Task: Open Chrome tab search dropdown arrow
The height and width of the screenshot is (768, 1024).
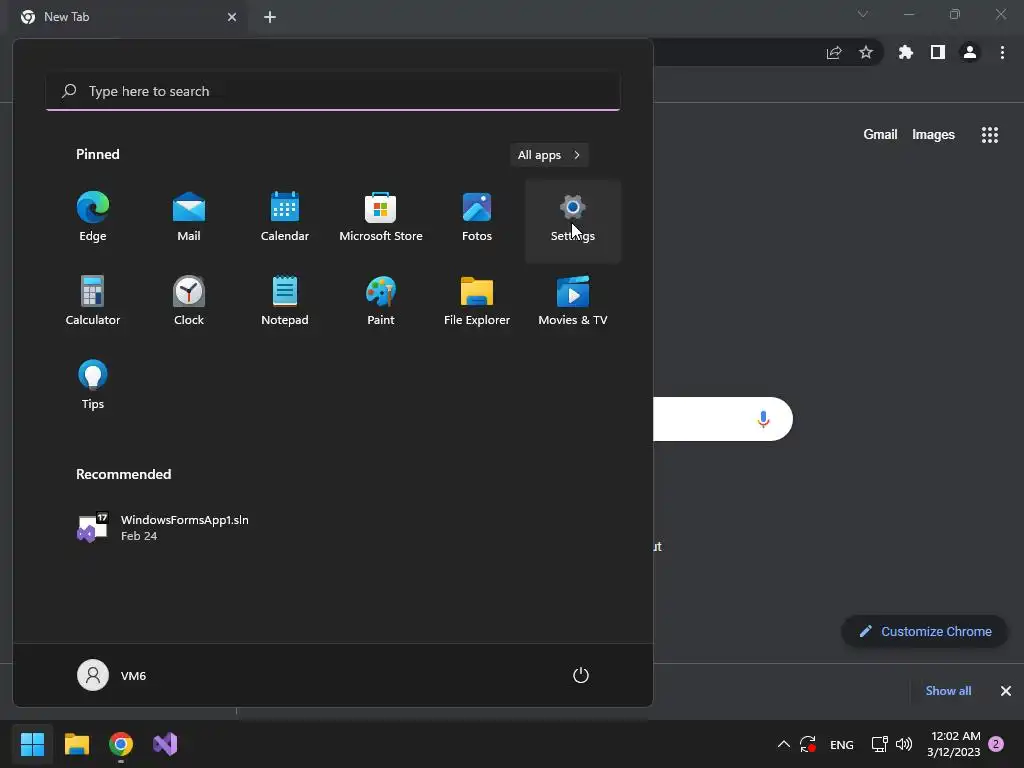Action: coord(863,14)
